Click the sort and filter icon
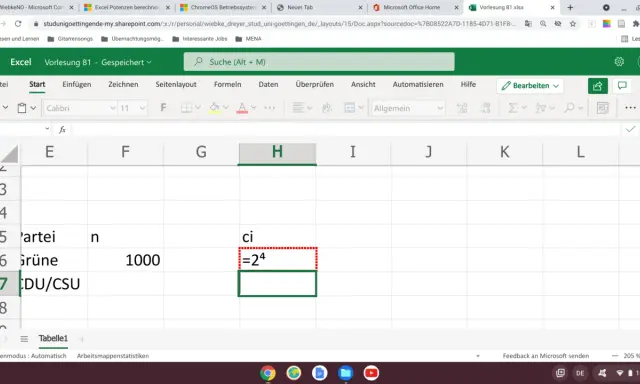Viewport: 640px width, 384px height. point(541,108)
